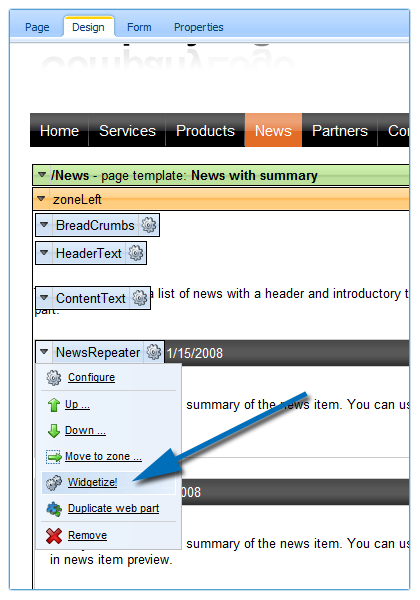This screenshot has width=420, height=600.
Task: Choose Up ... from the context menu
Action: click(x=77, y=404)
